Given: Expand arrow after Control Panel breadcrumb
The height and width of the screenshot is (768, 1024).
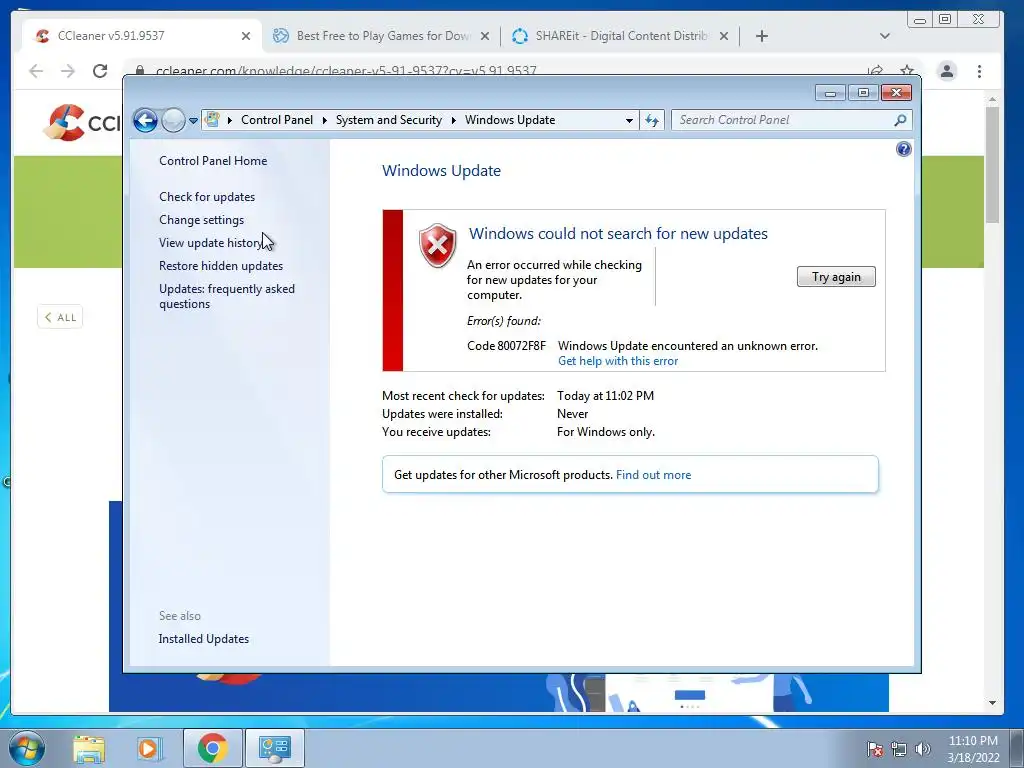Looking at the screenshot, I should (x=325, y=120).
